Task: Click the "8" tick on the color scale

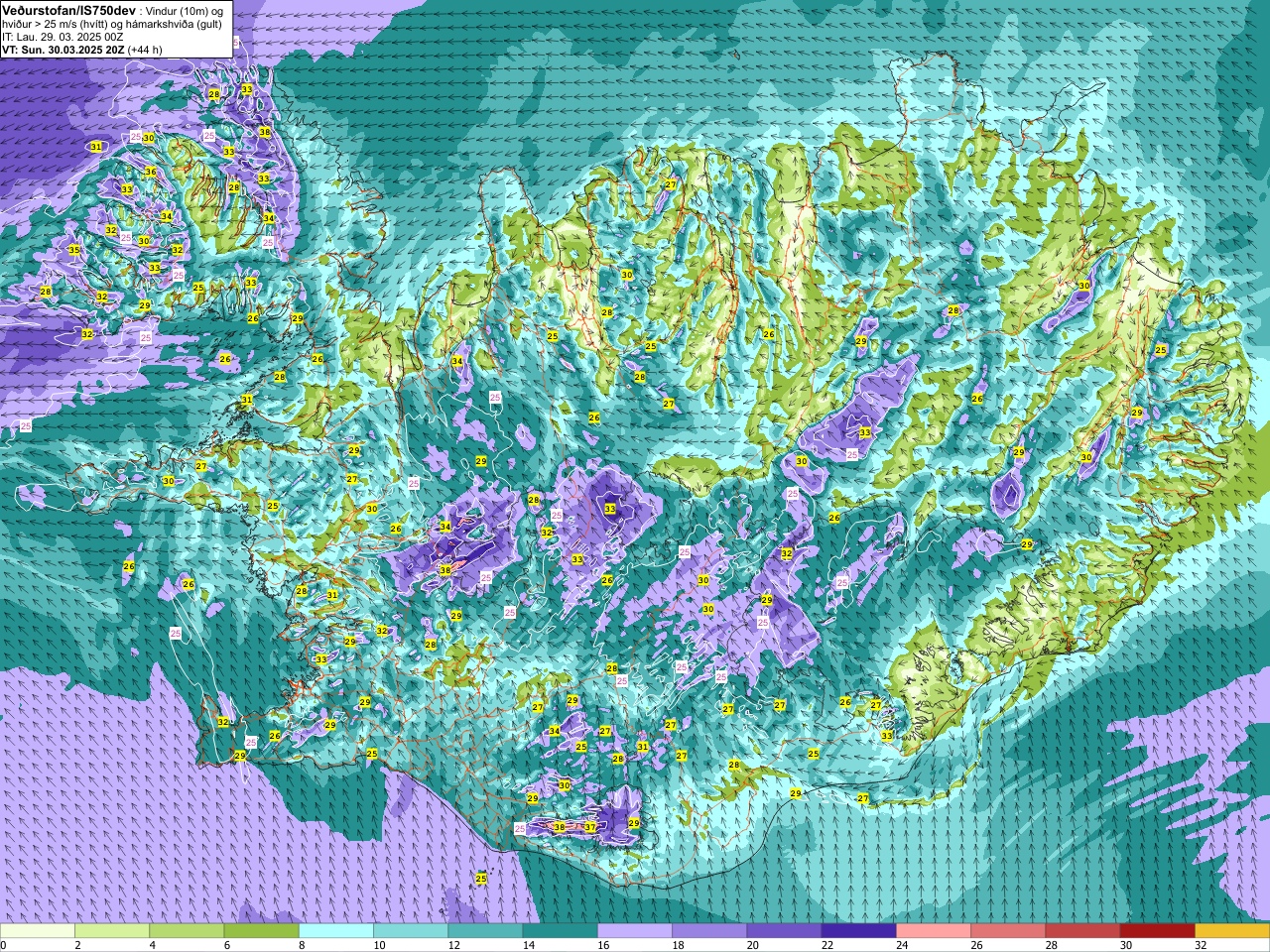Action: tap(302, 945)
